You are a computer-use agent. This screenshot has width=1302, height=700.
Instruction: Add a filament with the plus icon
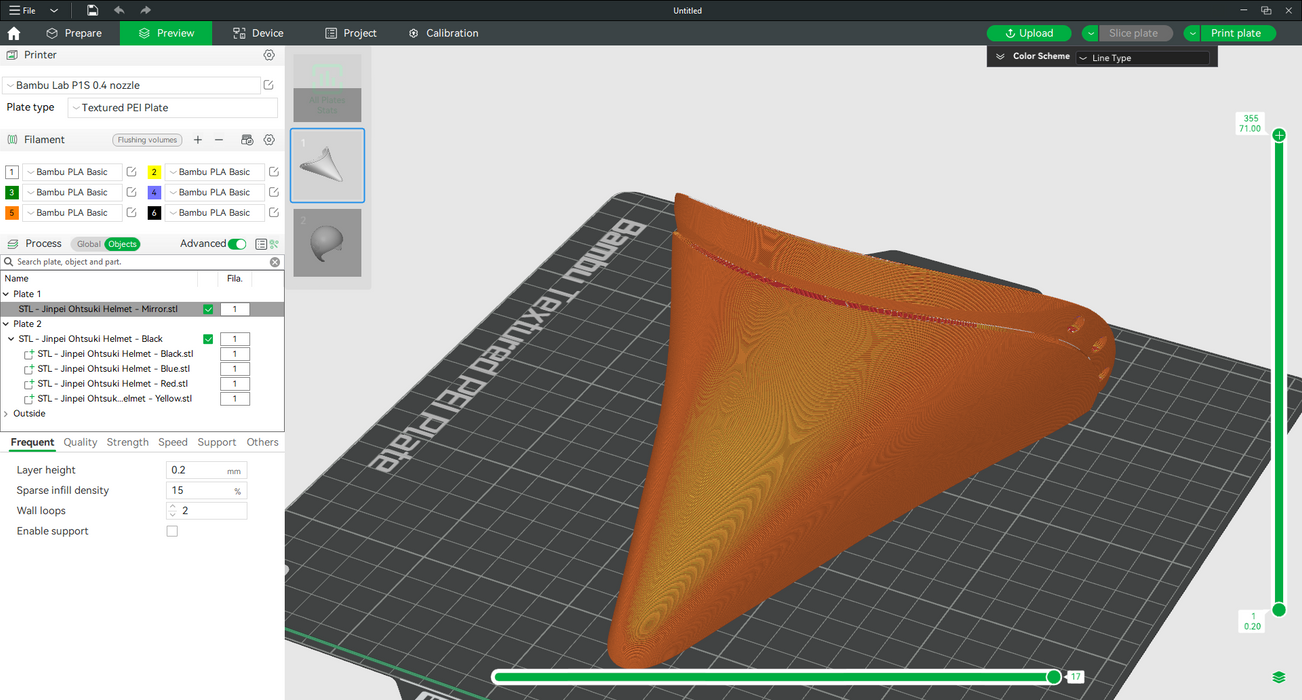(x=198, y=140)
